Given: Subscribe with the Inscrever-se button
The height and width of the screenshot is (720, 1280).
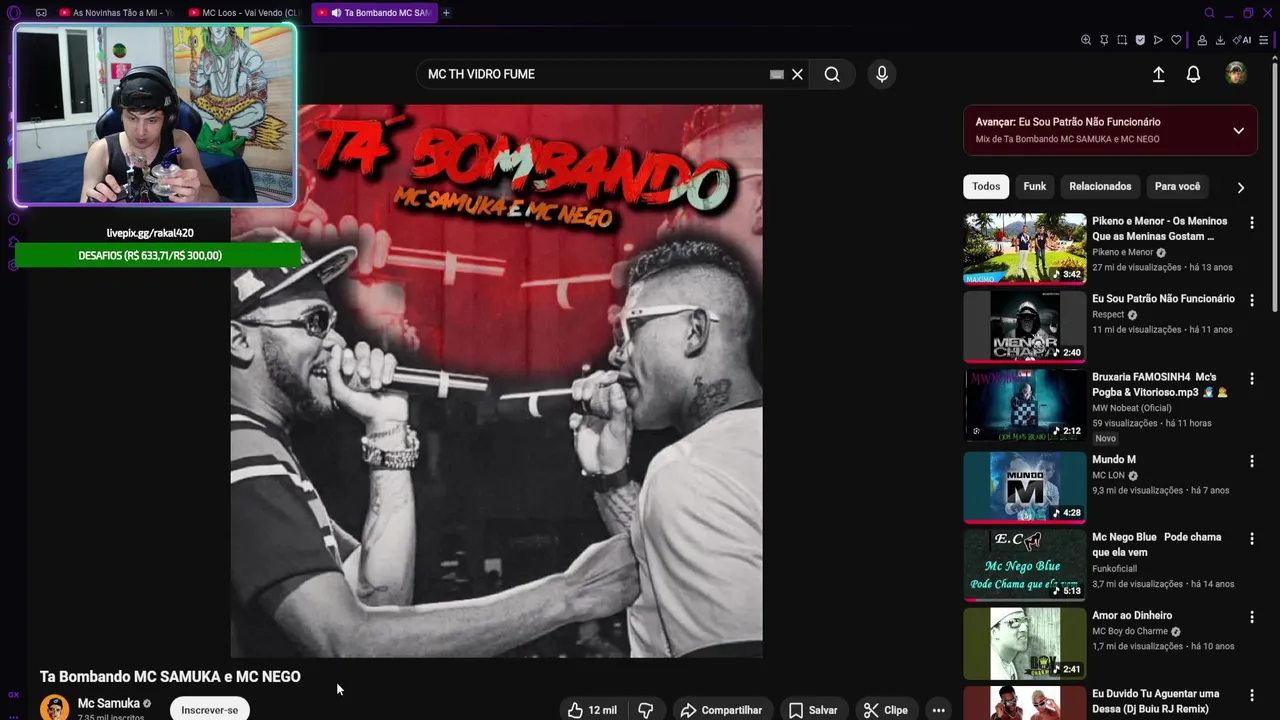Looking at the screenshot, I should [210, 709].
